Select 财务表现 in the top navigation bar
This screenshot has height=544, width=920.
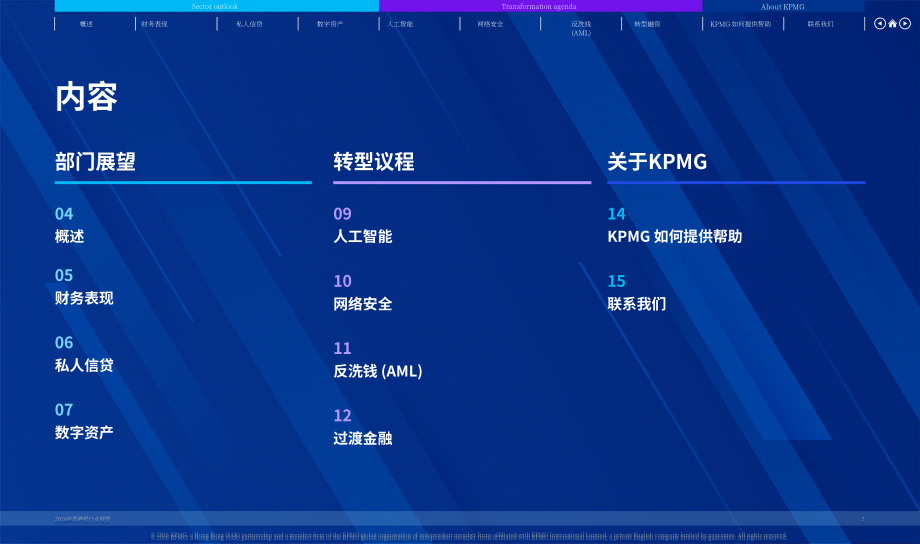154,24
